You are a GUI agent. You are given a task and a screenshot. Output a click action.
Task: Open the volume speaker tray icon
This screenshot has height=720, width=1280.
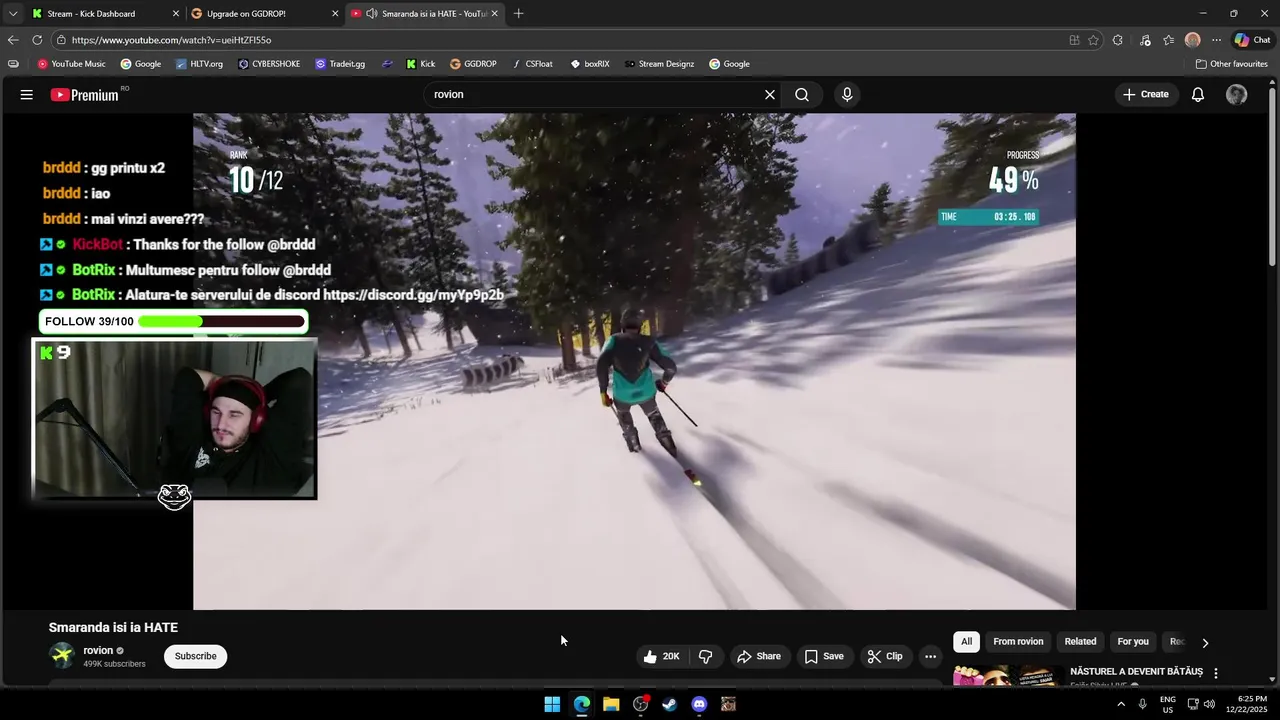click(1210, 704)
